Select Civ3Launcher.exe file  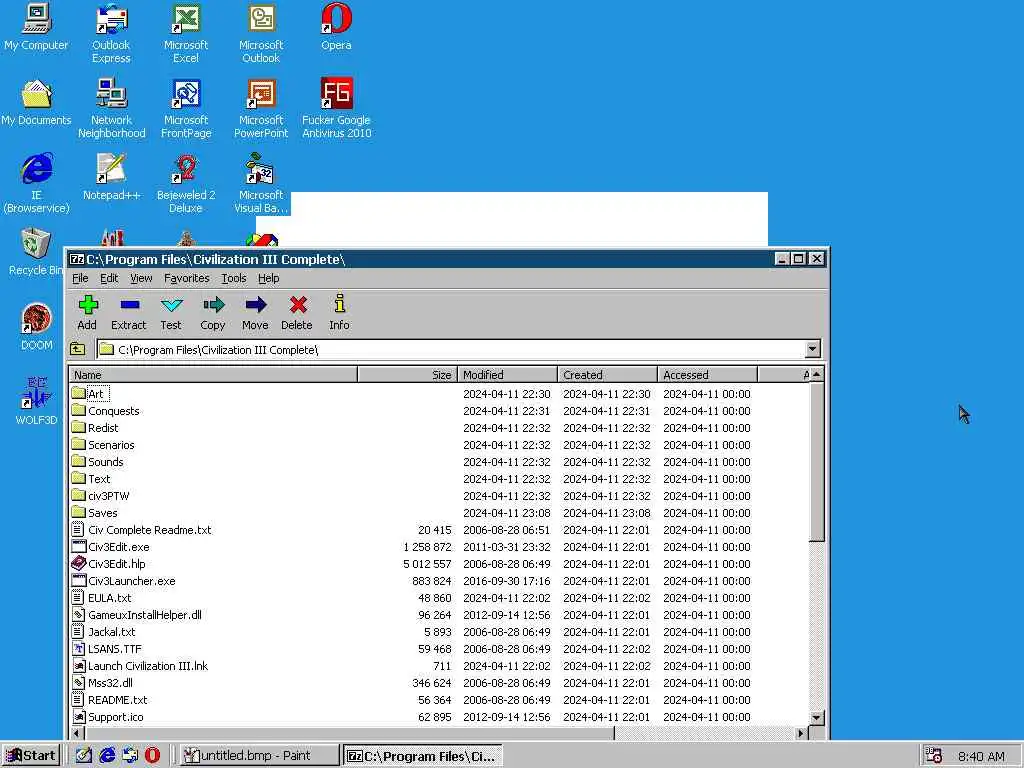123,581
